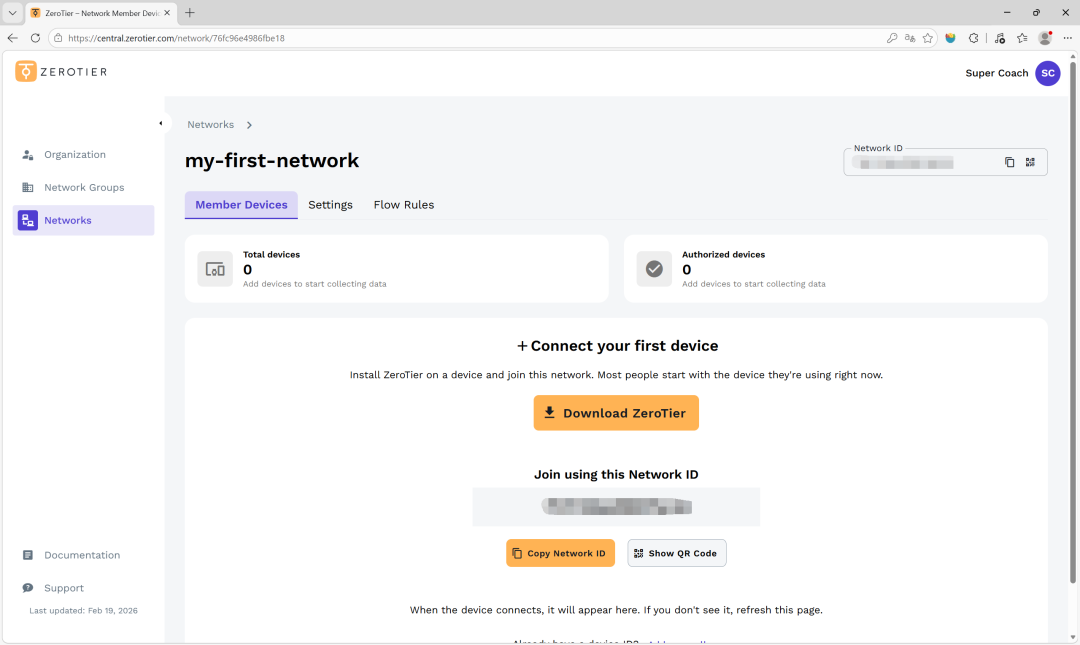
Task: Click the Support chat bubble icon
Action: pos(28,588)
